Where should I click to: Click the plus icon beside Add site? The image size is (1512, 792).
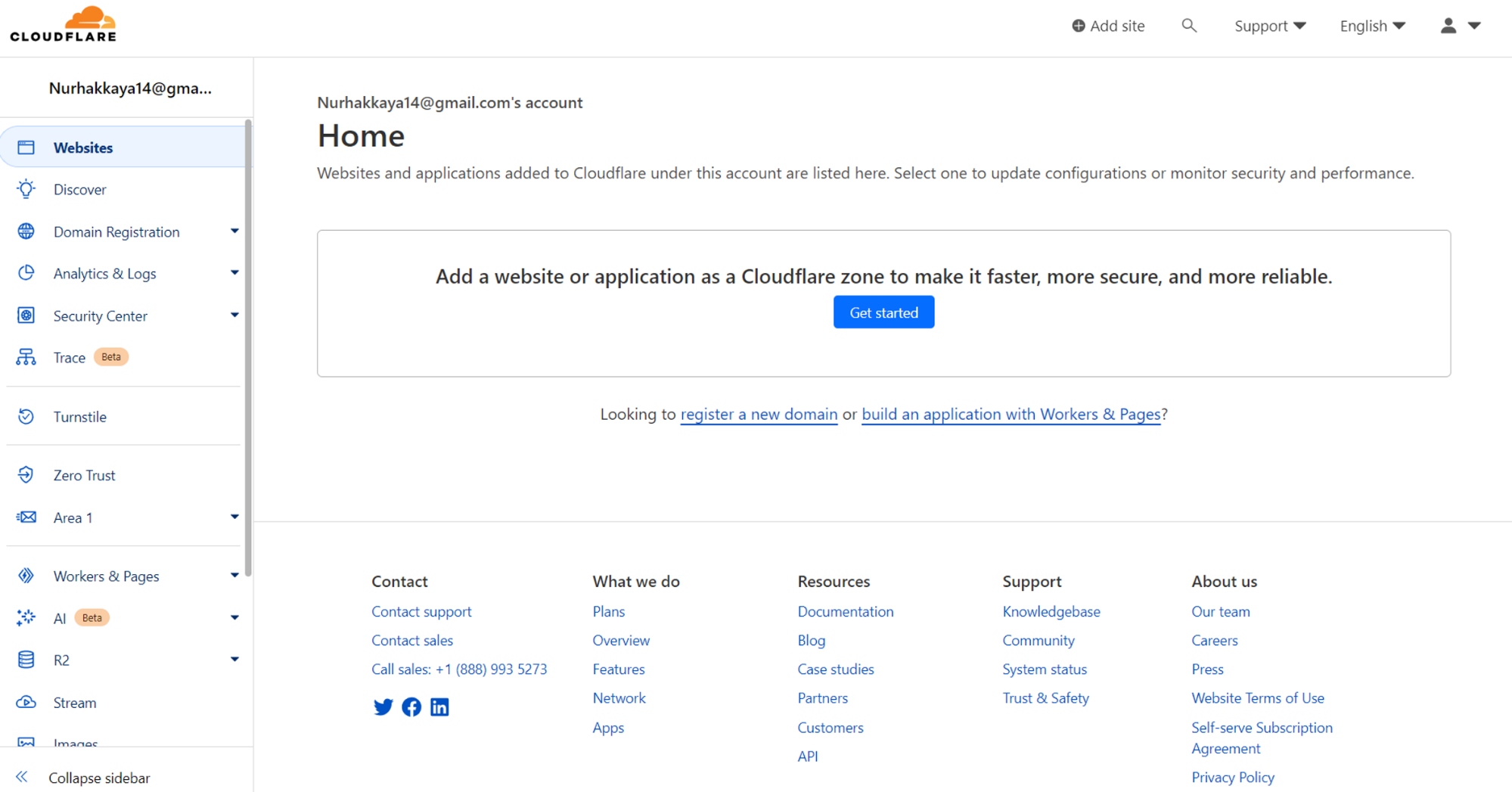pos(1079,26)
